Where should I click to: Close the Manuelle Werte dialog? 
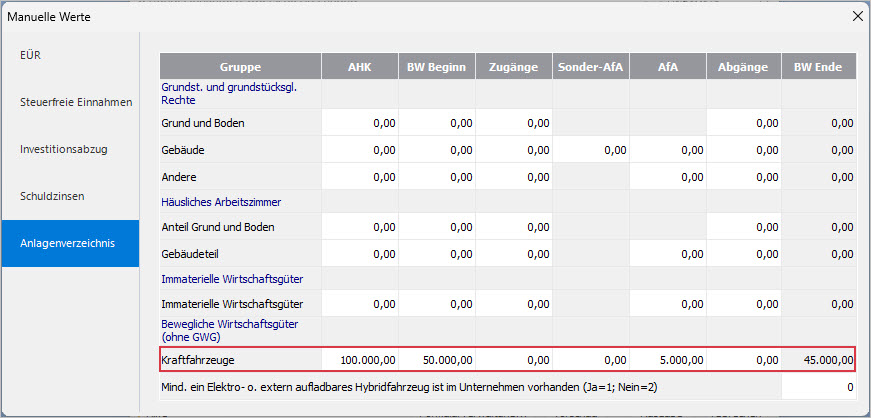[x=856, y=15]
